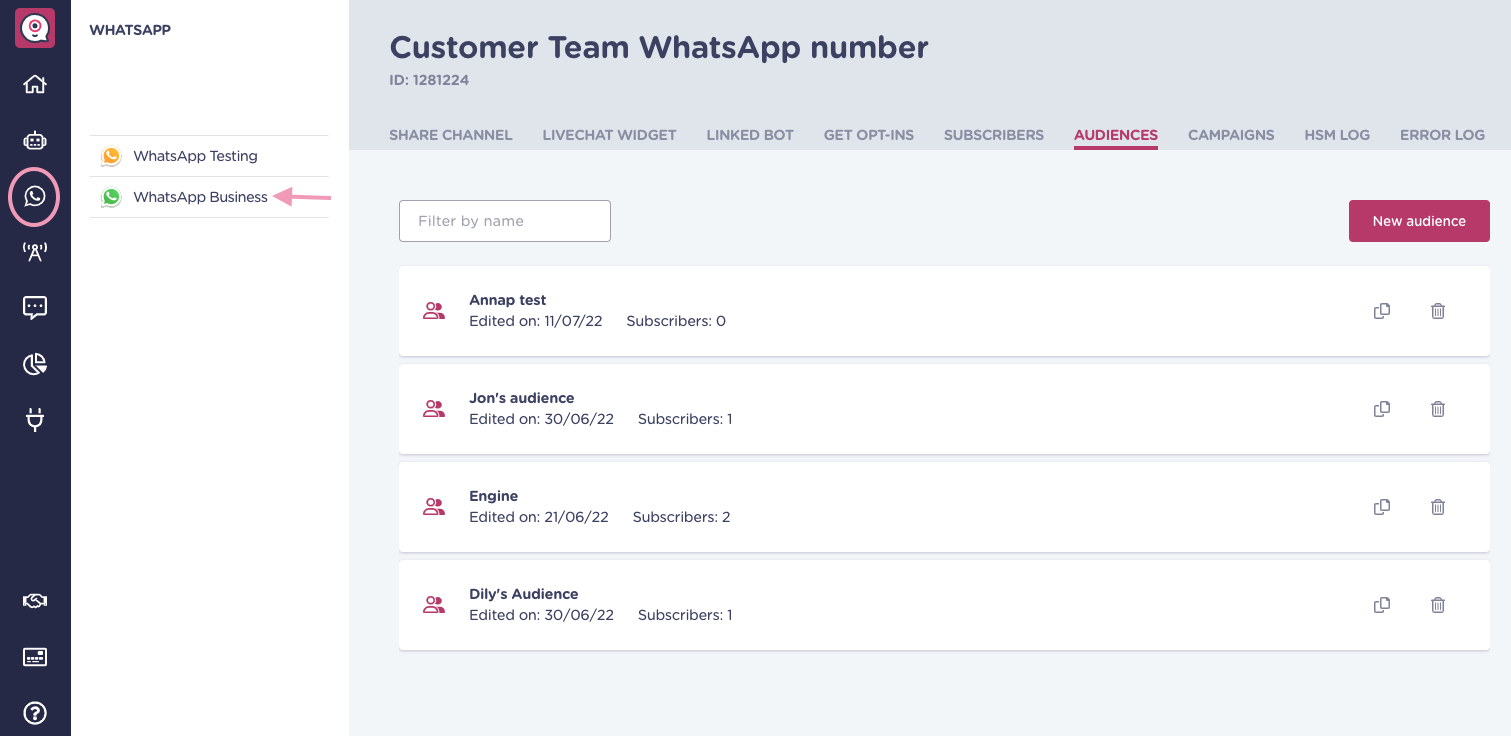Create a New audience
Screen dimensions: 1511x736
pos(1419,221)
